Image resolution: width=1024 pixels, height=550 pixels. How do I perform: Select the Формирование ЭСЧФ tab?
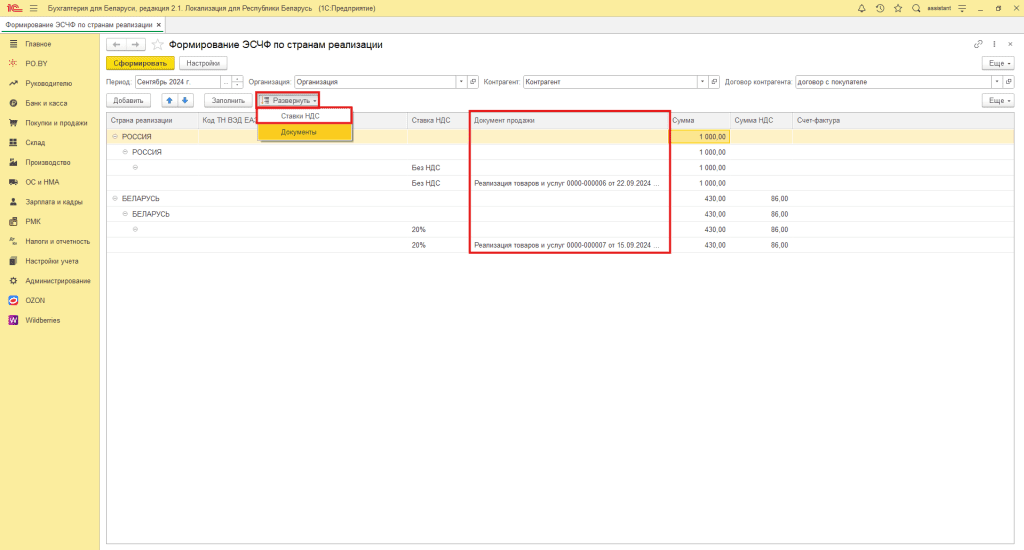tap(78, 25)
